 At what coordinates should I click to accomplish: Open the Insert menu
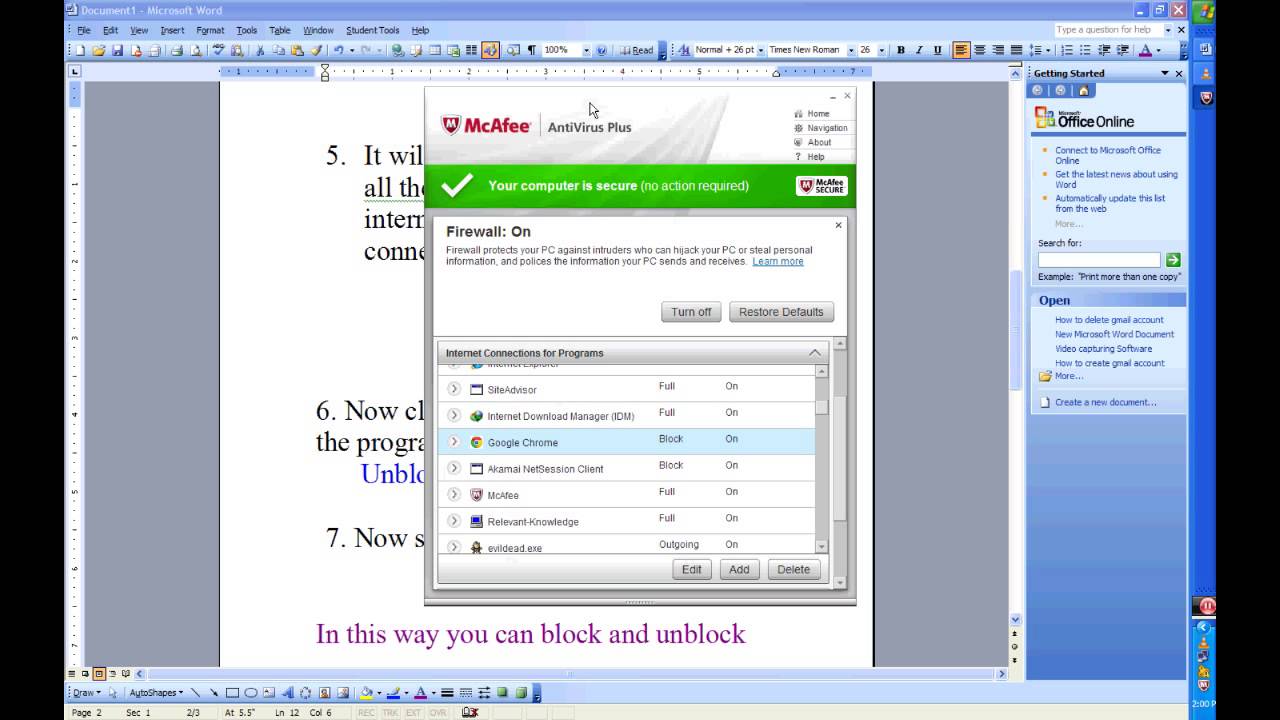pos(172,30)
